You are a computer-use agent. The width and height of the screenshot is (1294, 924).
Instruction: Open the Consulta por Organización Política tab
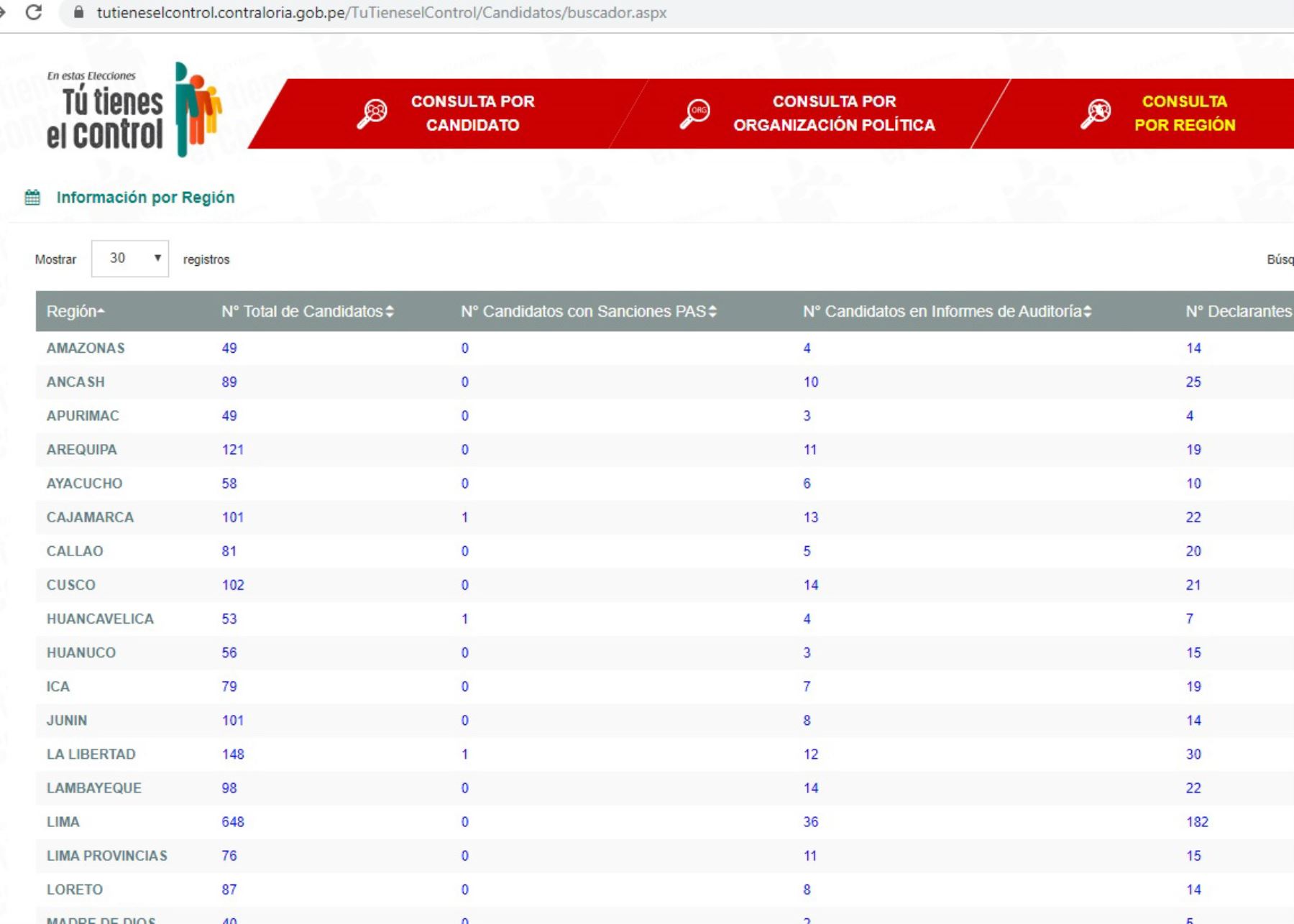[x=834, y=113]
